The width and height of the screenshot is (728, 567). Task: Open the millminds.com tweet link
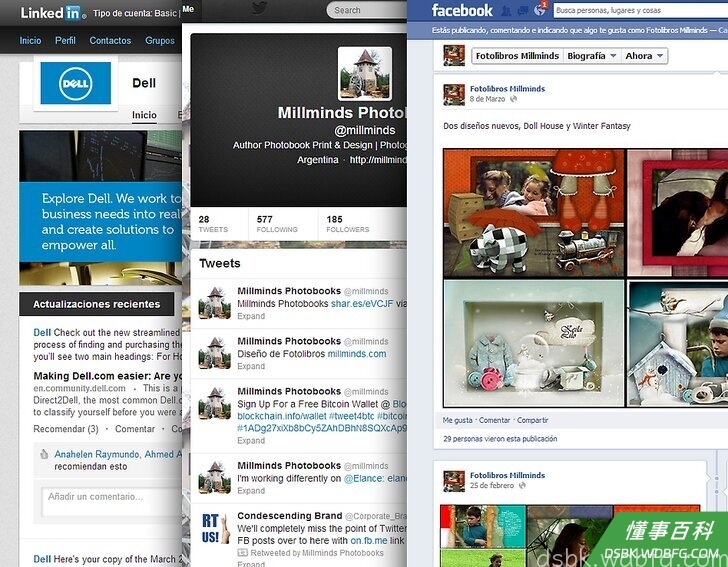(x=357, y=353)
